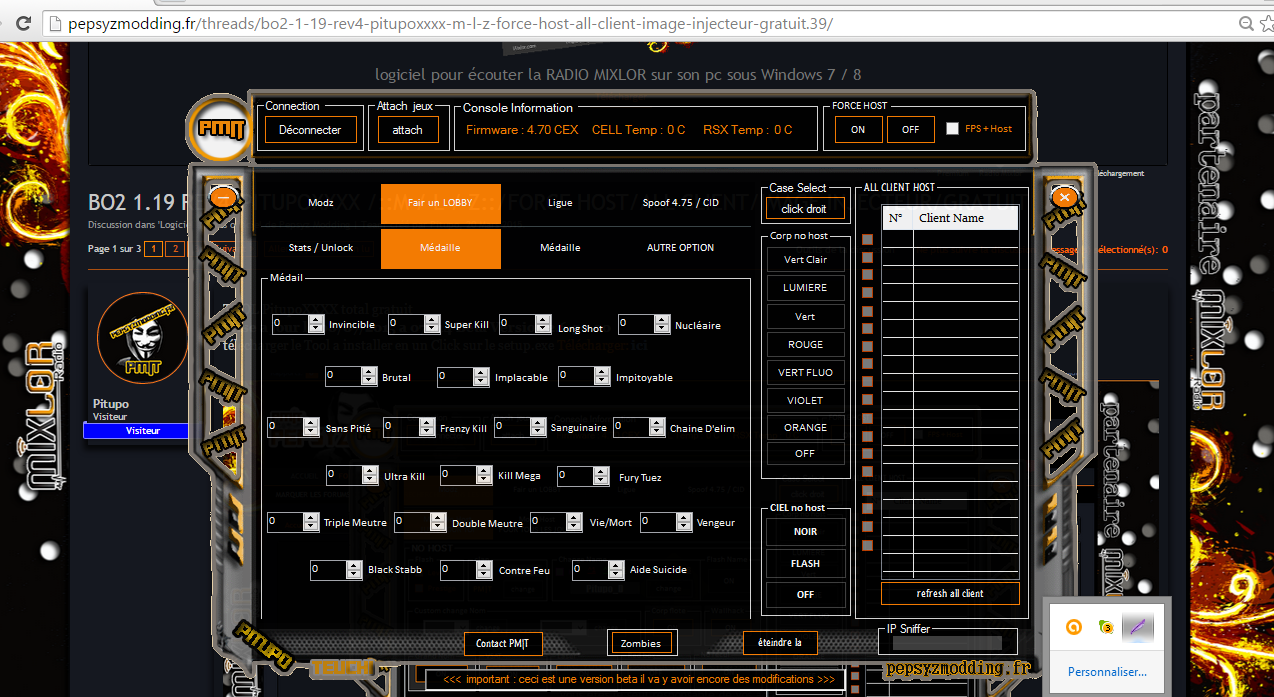1274x697 pixels.
Task: Select the Fair un LOBBY tab
Action: pos(441,203)
